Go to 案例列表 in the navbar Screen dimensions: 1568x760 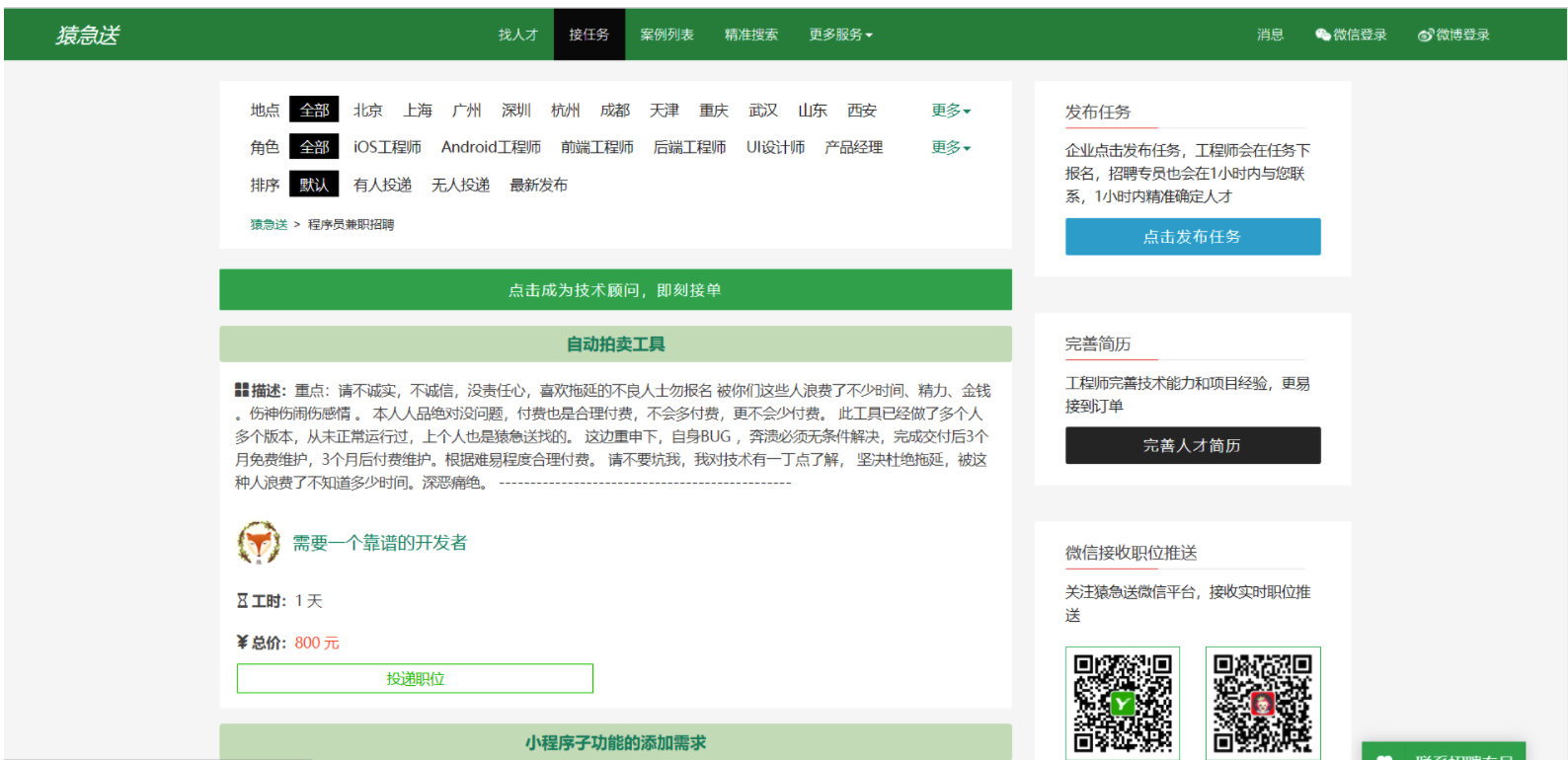click(x=666, y=35)
